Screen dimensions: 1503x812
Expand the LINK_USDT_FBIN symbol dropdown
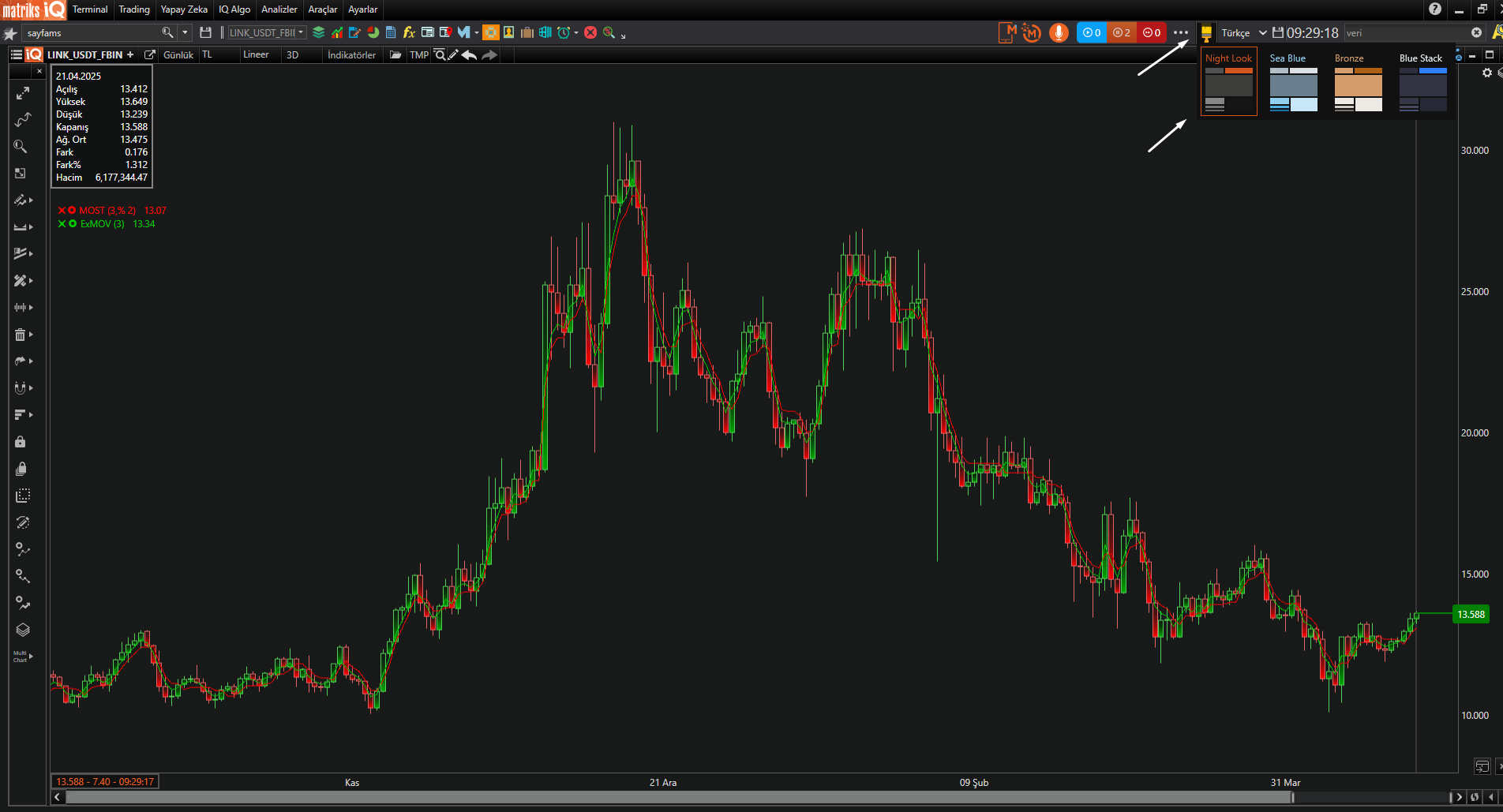click(301, 32)
